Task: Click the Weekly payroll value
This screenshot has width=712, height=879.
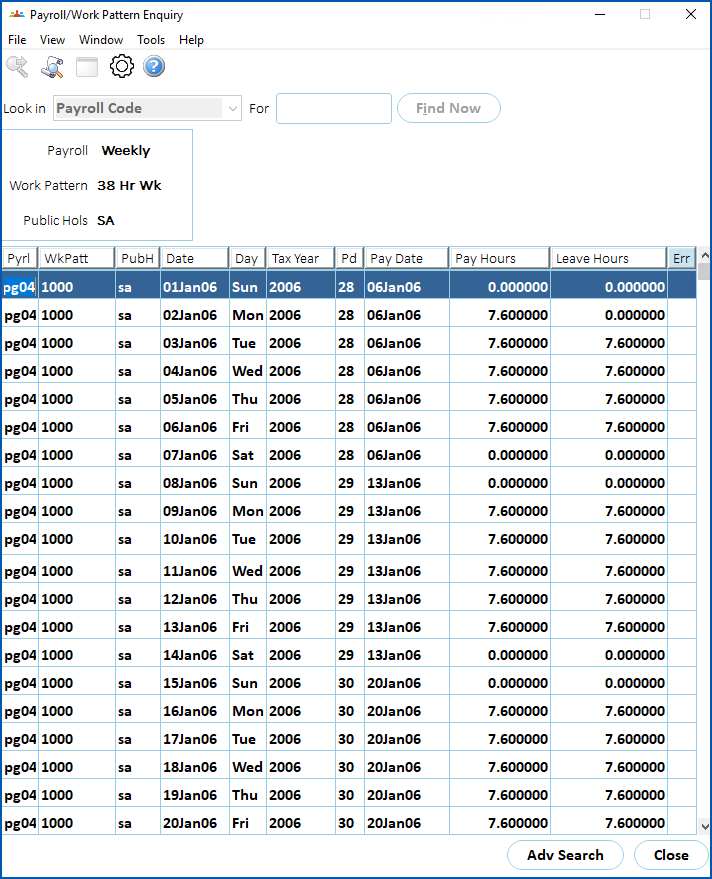Action: (x=126, y=151)
